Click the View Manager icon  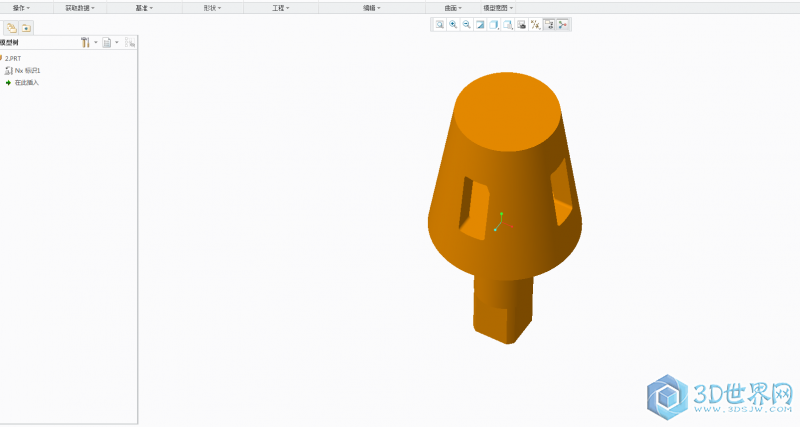pos(521,24)
